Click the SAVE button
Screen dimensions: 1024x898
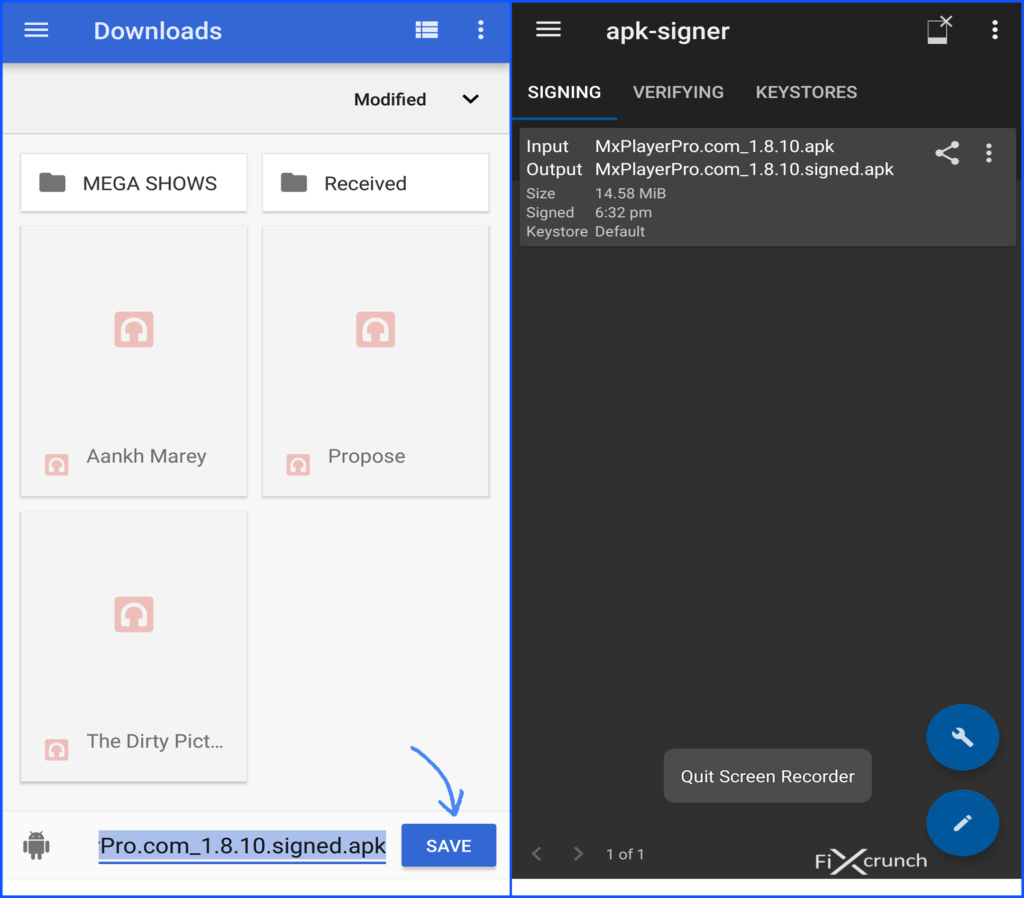(449, 846)
